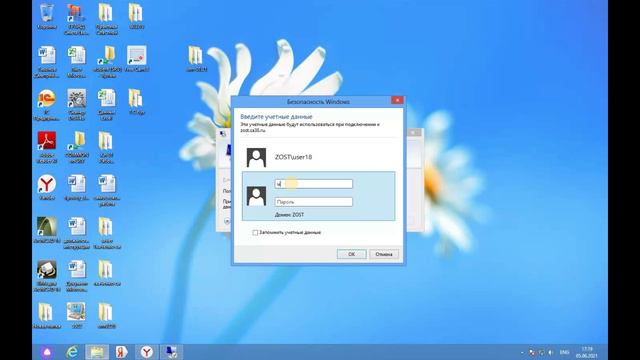Open the Yandex Browser desktop shortcut

coord(47,188)
